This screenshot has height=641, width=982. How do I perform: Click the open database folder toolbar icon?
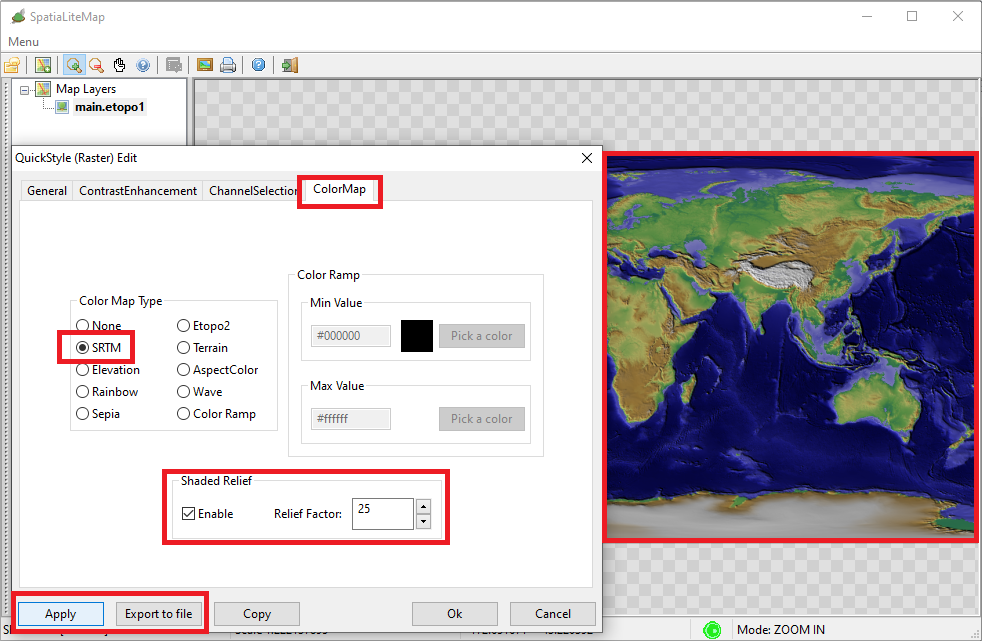pos(12,65)
